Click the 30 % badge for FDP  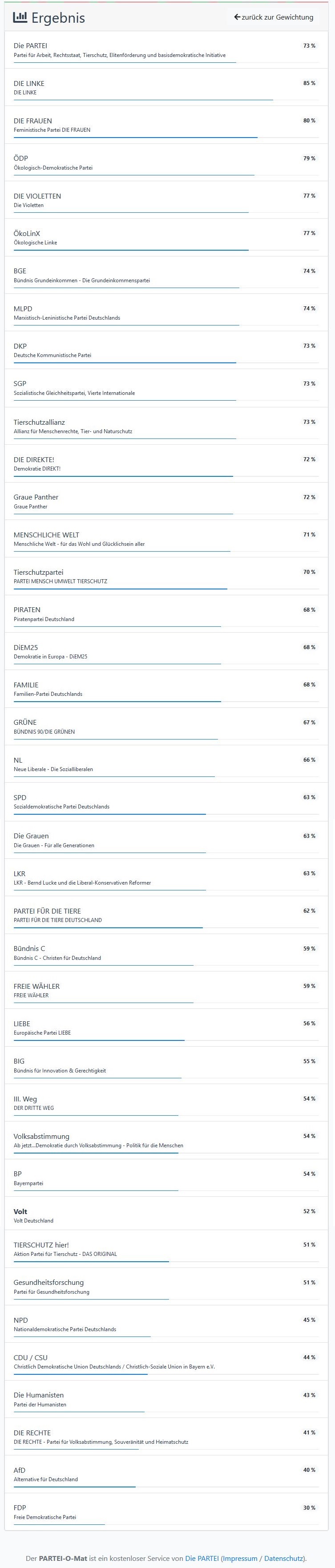click(x=309, y=1508)
